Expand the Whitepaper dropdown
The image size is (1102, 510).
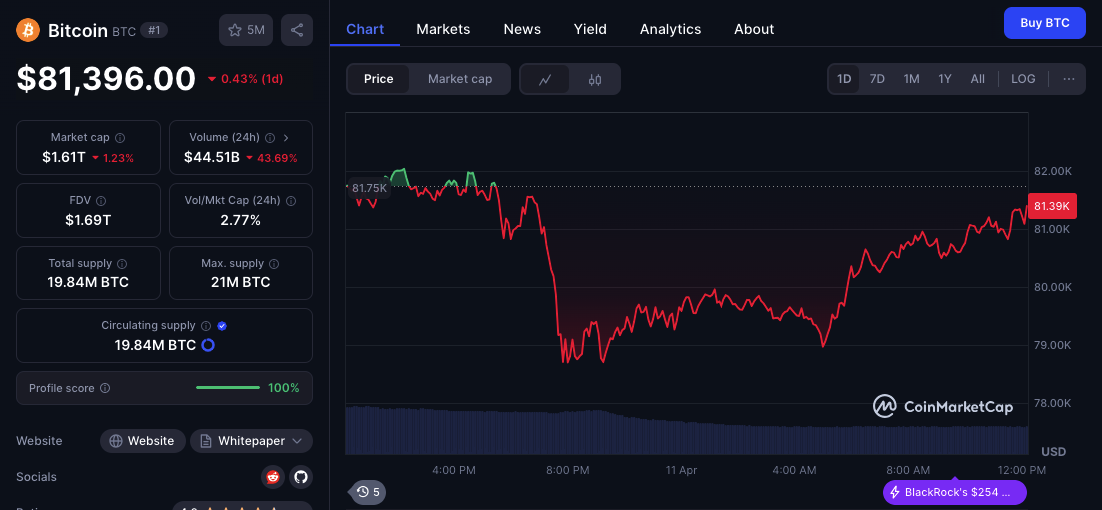[251, 441]
